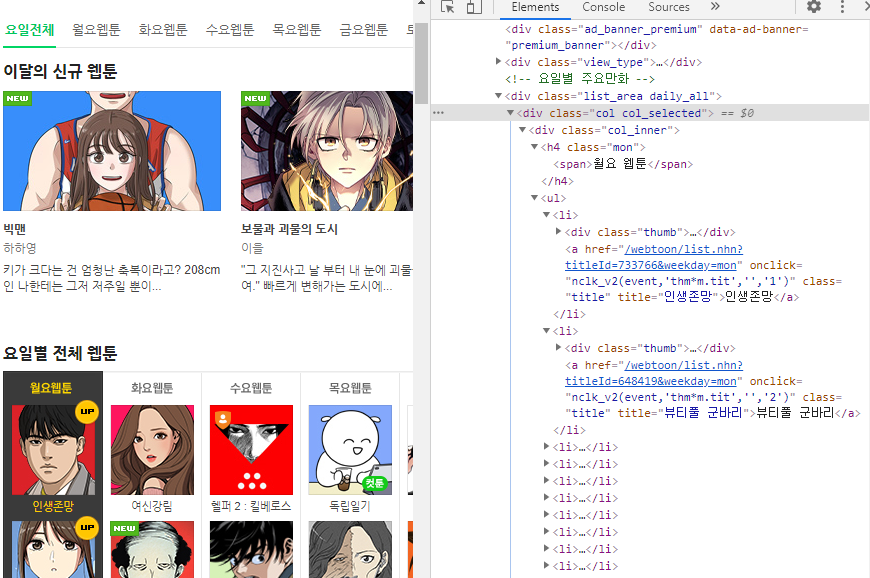This screenshot has width=870, height=578.
Task: Select the 금요웹툰 tab
Action: pyautogui.click(x=363, y=30)
